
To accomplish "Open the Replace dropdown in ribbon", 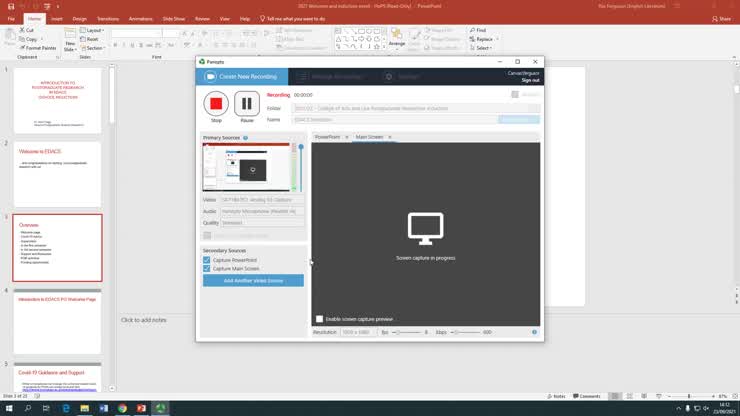I will click(x=484, y=39).
